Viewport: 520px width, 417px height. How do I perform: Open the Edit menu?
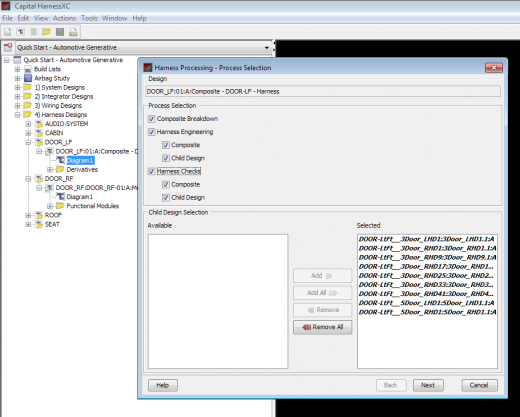23,18
